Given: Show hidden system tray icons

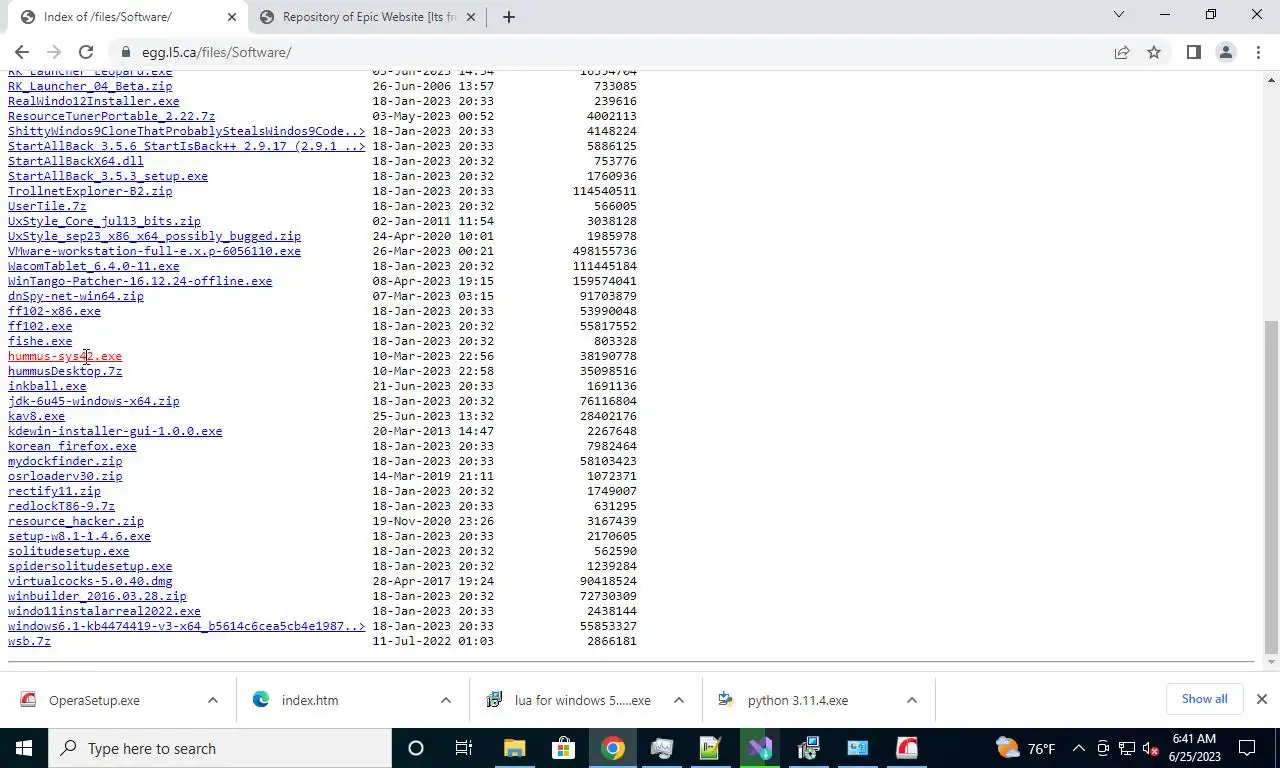Looking at the screenshot, I should (1078, 748).
